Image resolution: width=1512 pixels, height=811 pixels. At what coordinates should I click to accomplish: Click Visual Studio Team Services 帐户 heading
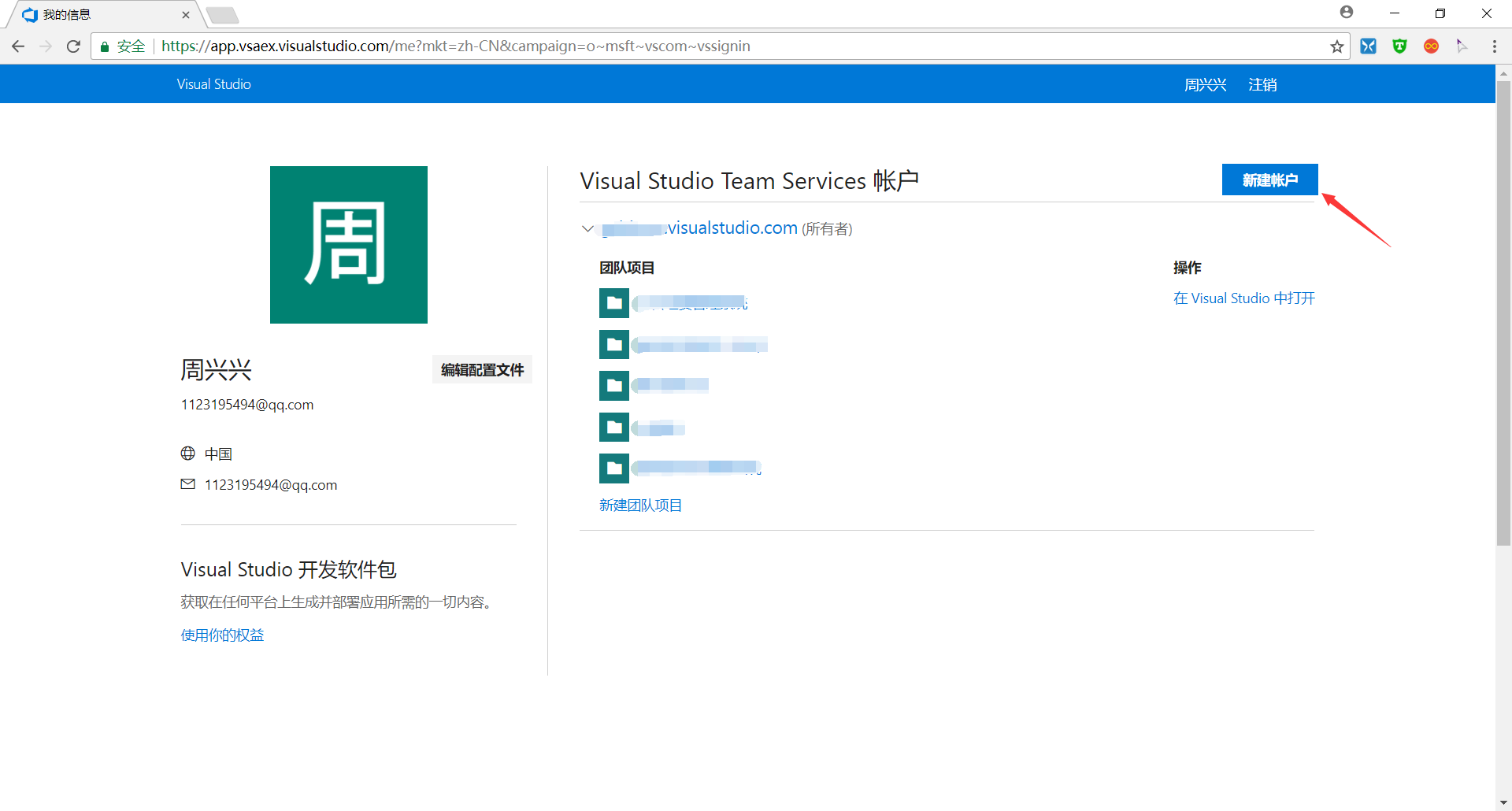coord(750,181)
